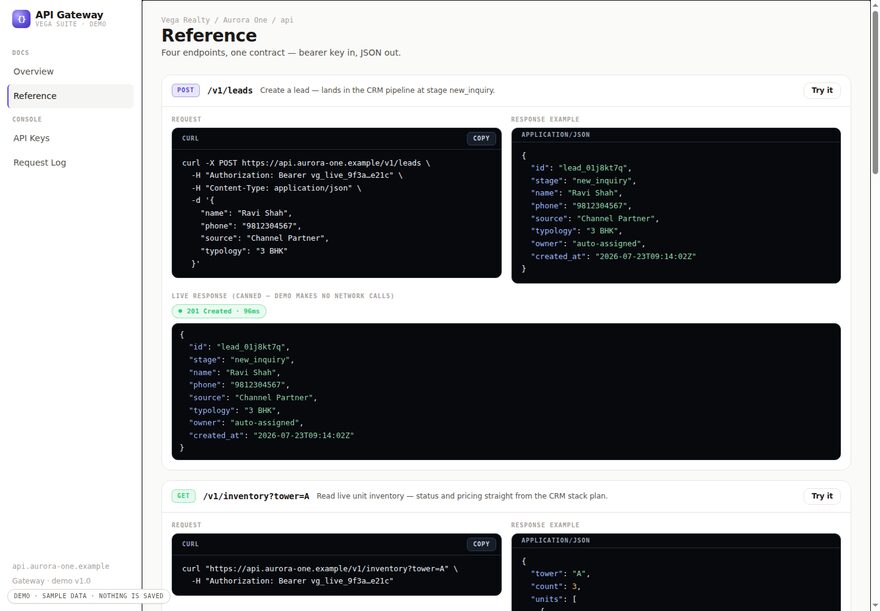The height and width of the screenshot is (611, 880).
Task: Click the Vega Realty breadcrumb
Action: click(185, 20)
